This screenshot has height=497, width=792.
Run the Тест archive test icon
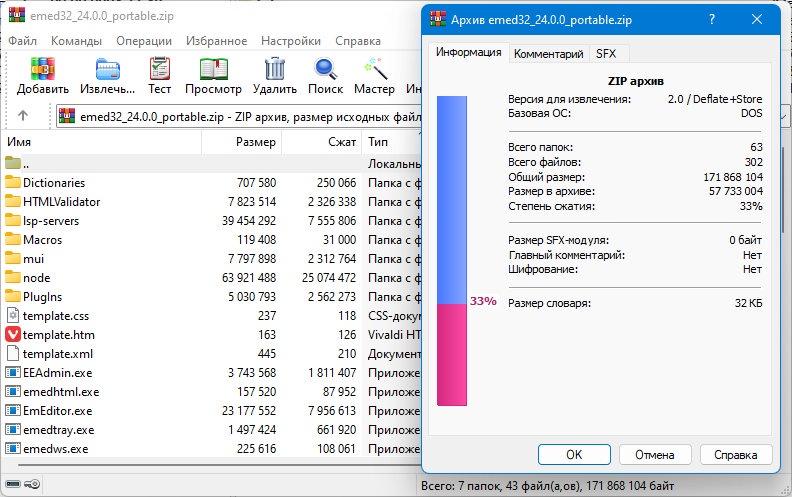pos(160,68)
